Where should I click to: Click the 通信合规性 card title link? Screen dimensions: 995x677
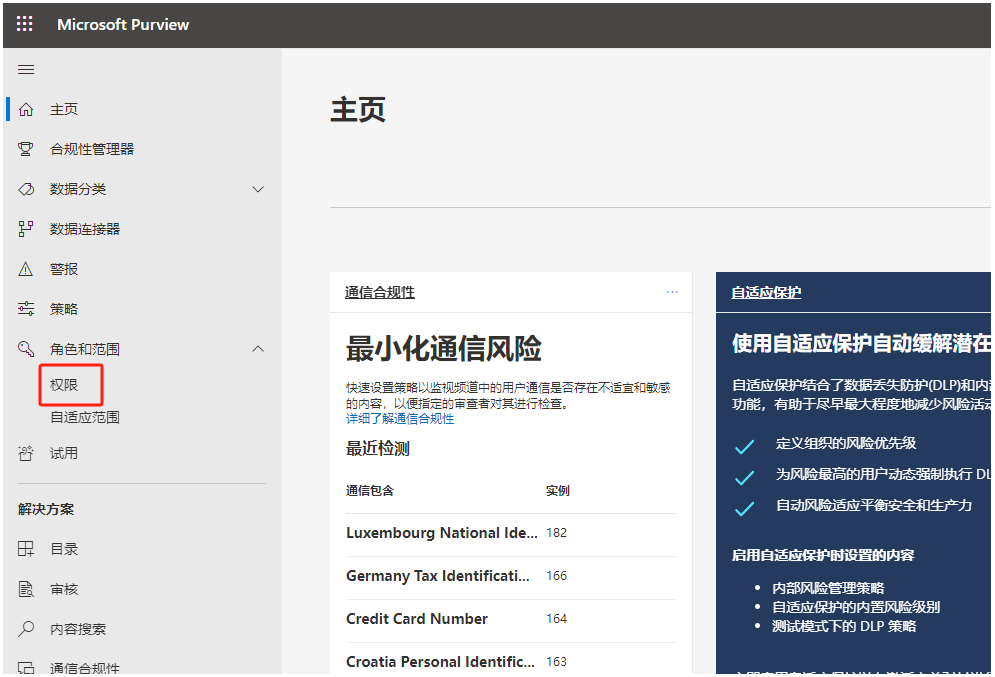tap(379, 292)
